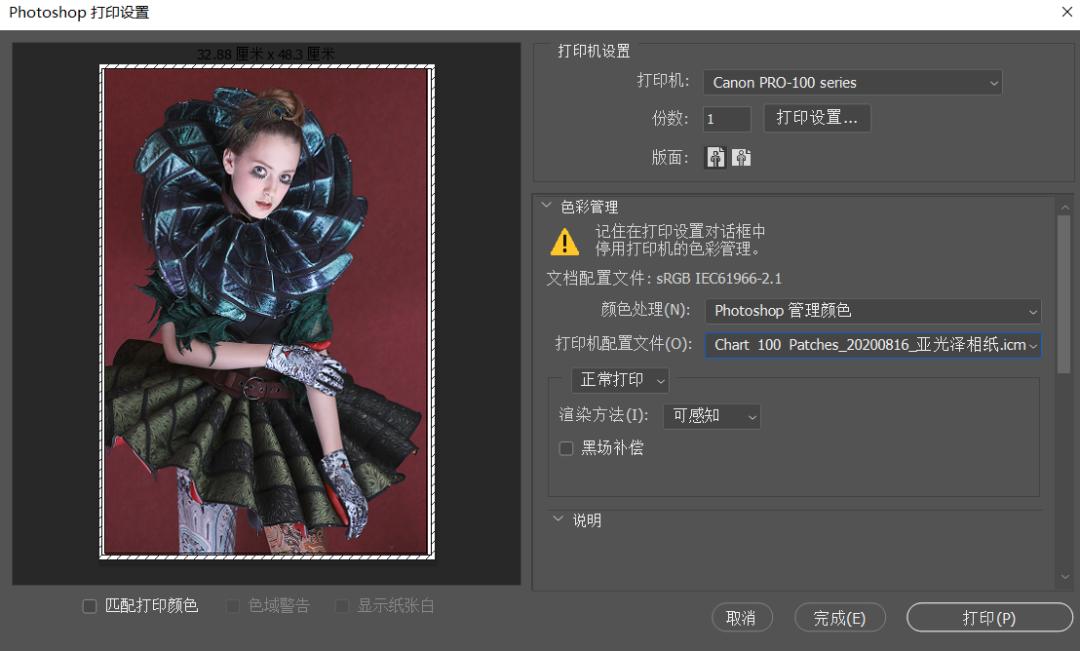The image size is (1080, 651).
Task: Click the 份数 input field
Action: (726, 118)
